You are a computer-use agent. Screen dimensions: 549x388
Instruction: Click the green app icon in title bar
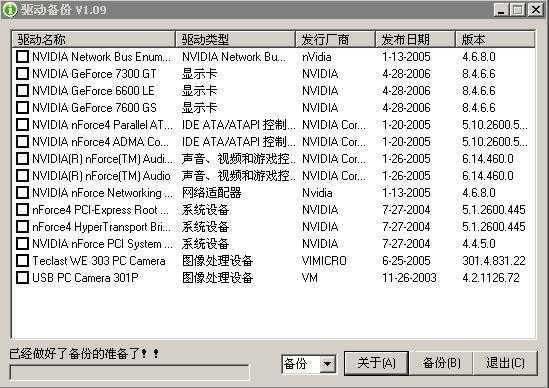click(x=9, y=9)
